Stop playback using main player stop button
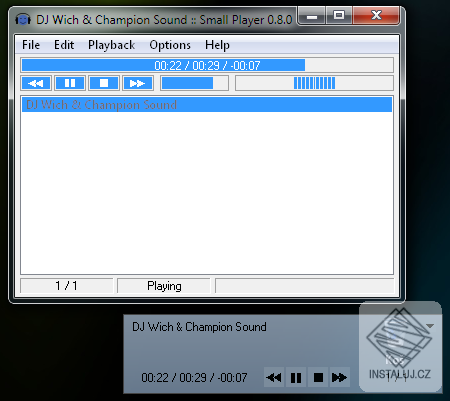The height and width of the screenshot is (401, 450). pos(104,83)
